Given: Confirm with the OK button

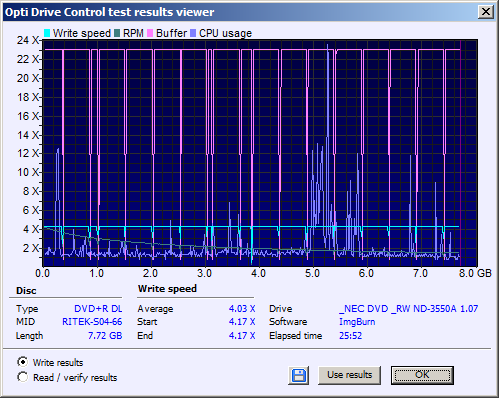Looking at the screenshot, I should click(422, 375).
